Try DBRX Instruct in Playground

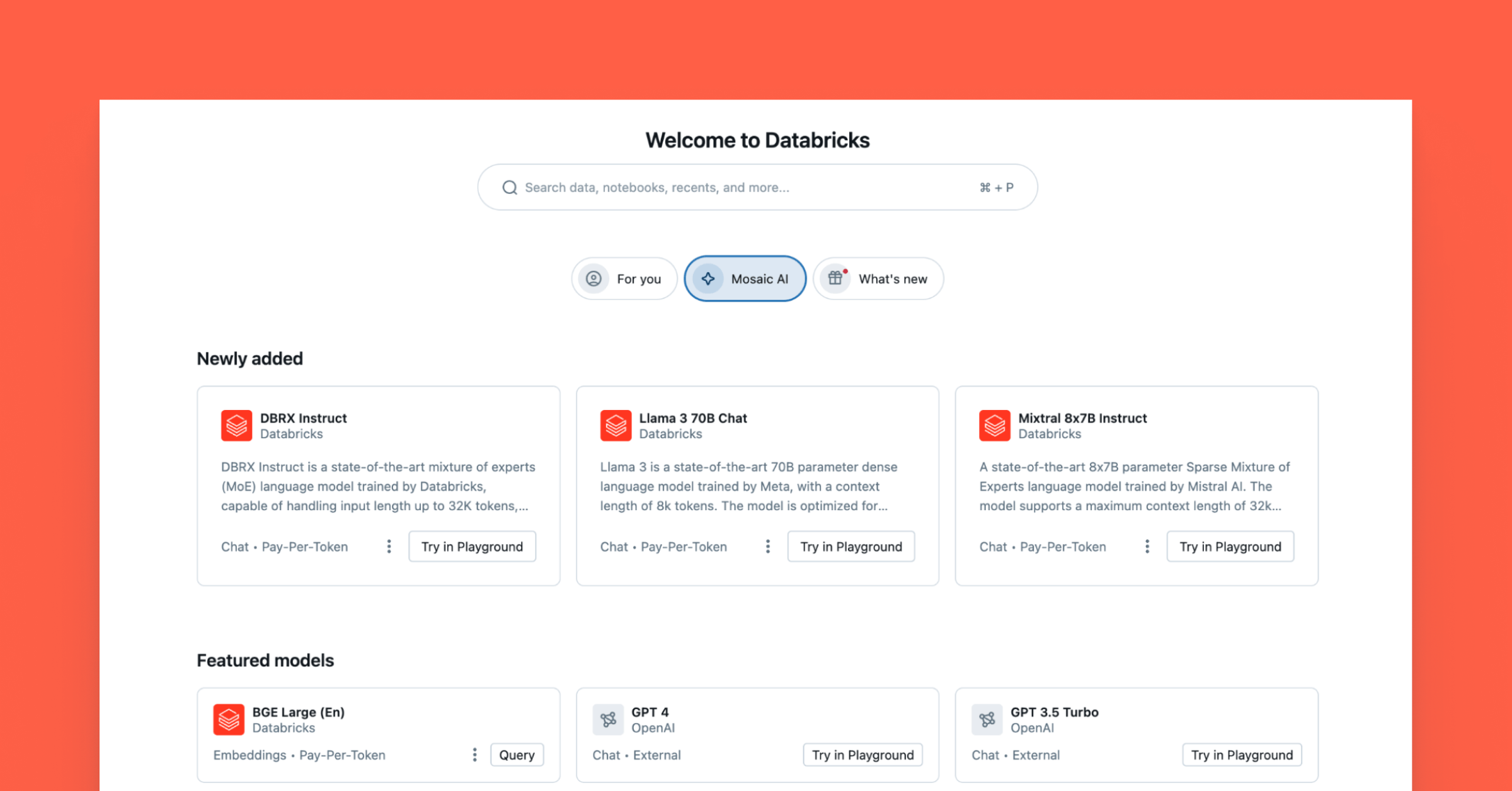[472, 547]
